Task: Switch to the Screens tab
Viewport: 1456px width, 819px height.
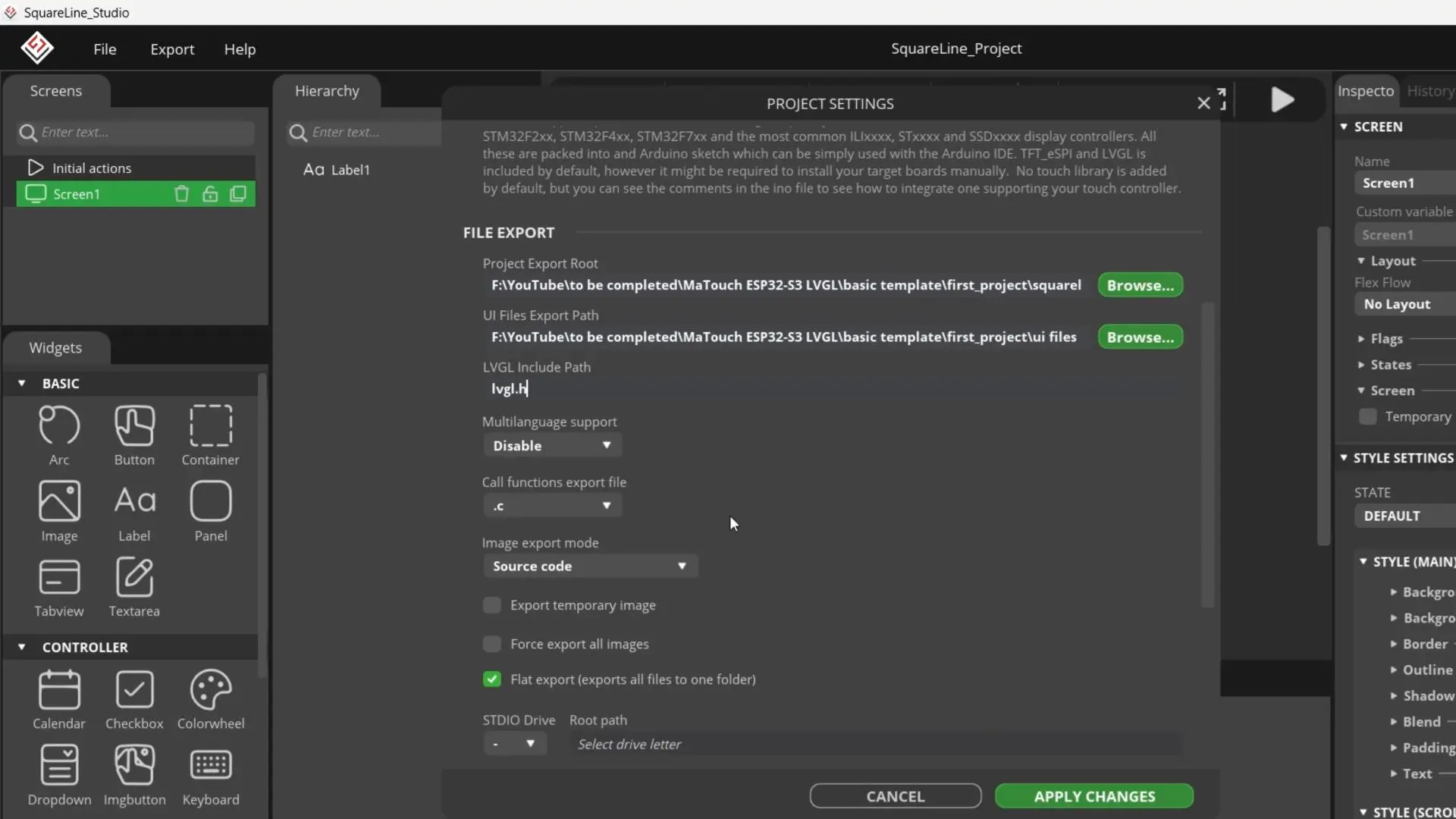Action: [56, 91]
